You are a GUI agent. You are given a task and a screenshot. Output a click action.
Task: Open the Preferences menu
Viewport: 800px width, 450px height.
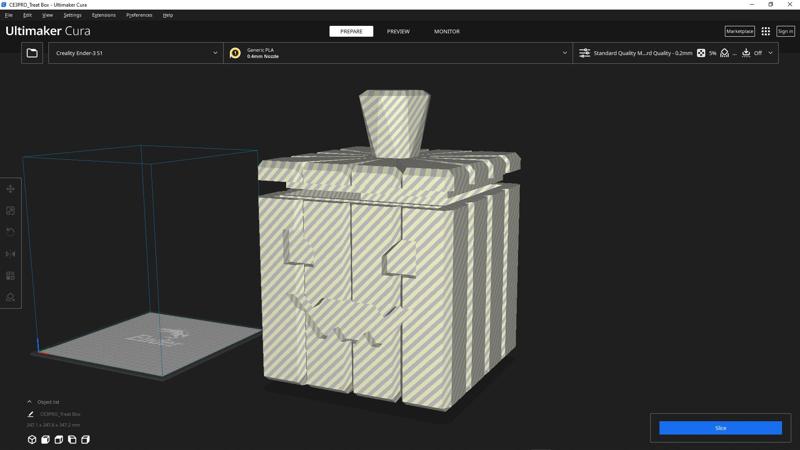click(139, 15)
